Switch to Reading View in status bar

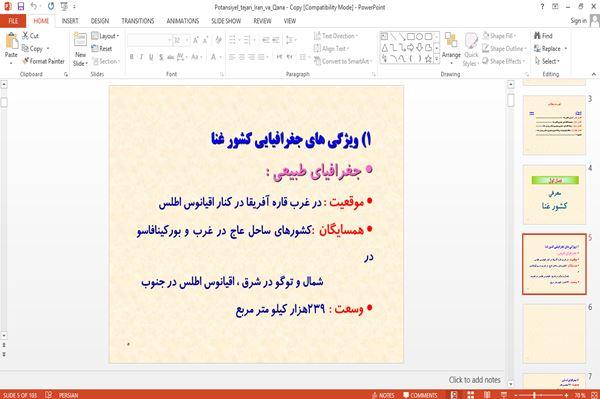point(487,395)
